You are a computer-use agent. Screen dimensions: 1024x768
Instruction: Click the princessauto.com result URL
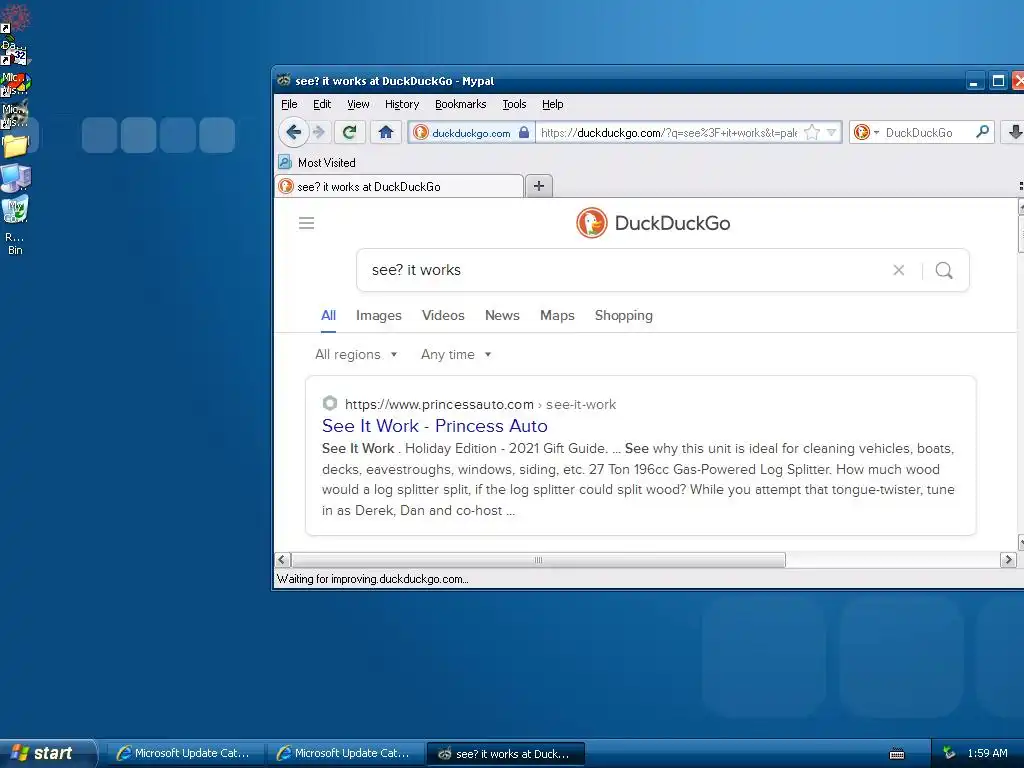pyautogui.click(x=480, y=404)
